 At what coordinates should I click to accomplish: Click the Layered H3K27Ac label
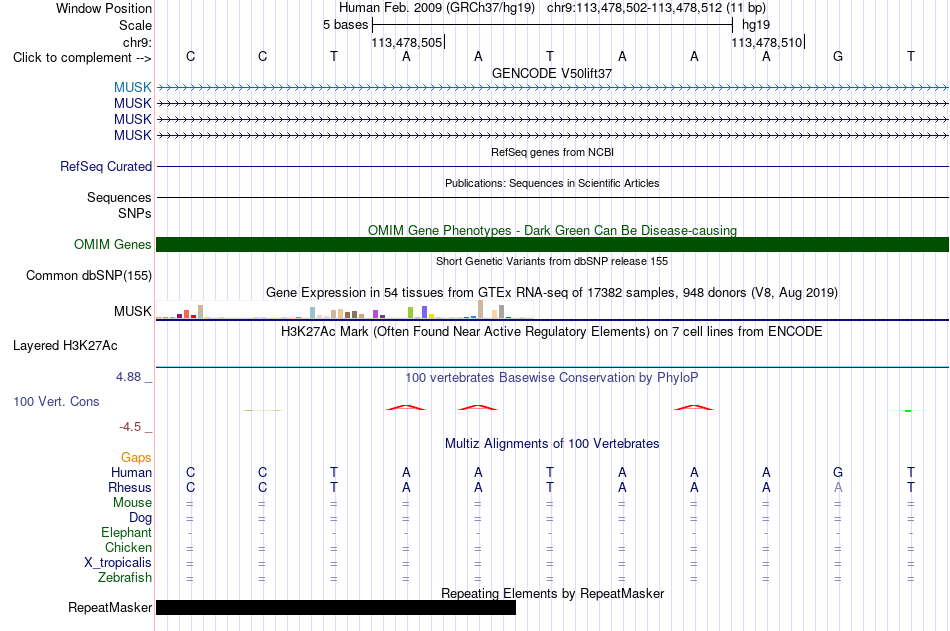[65, 346]
